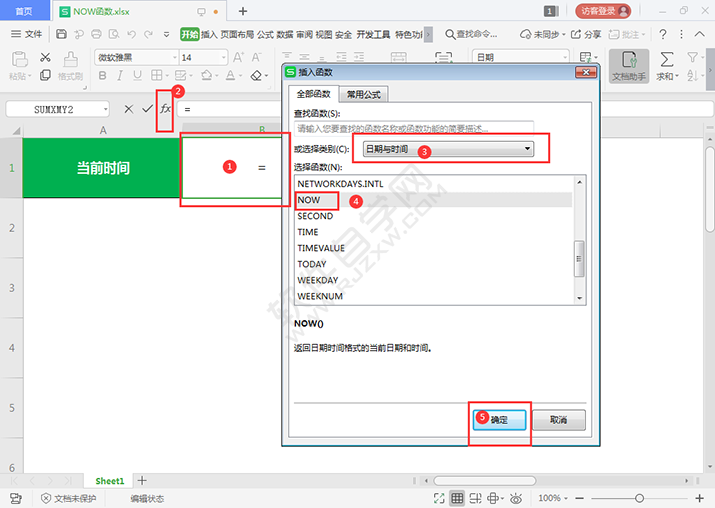Click the Save icon in quick toolbar

coord(61,34)
